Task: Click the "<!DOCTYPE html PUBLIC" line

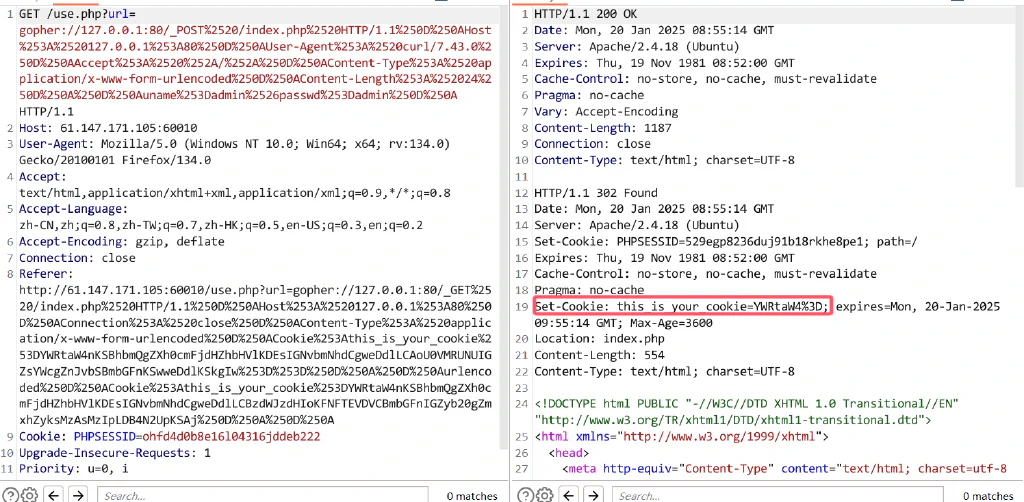Action: point(746,404)
